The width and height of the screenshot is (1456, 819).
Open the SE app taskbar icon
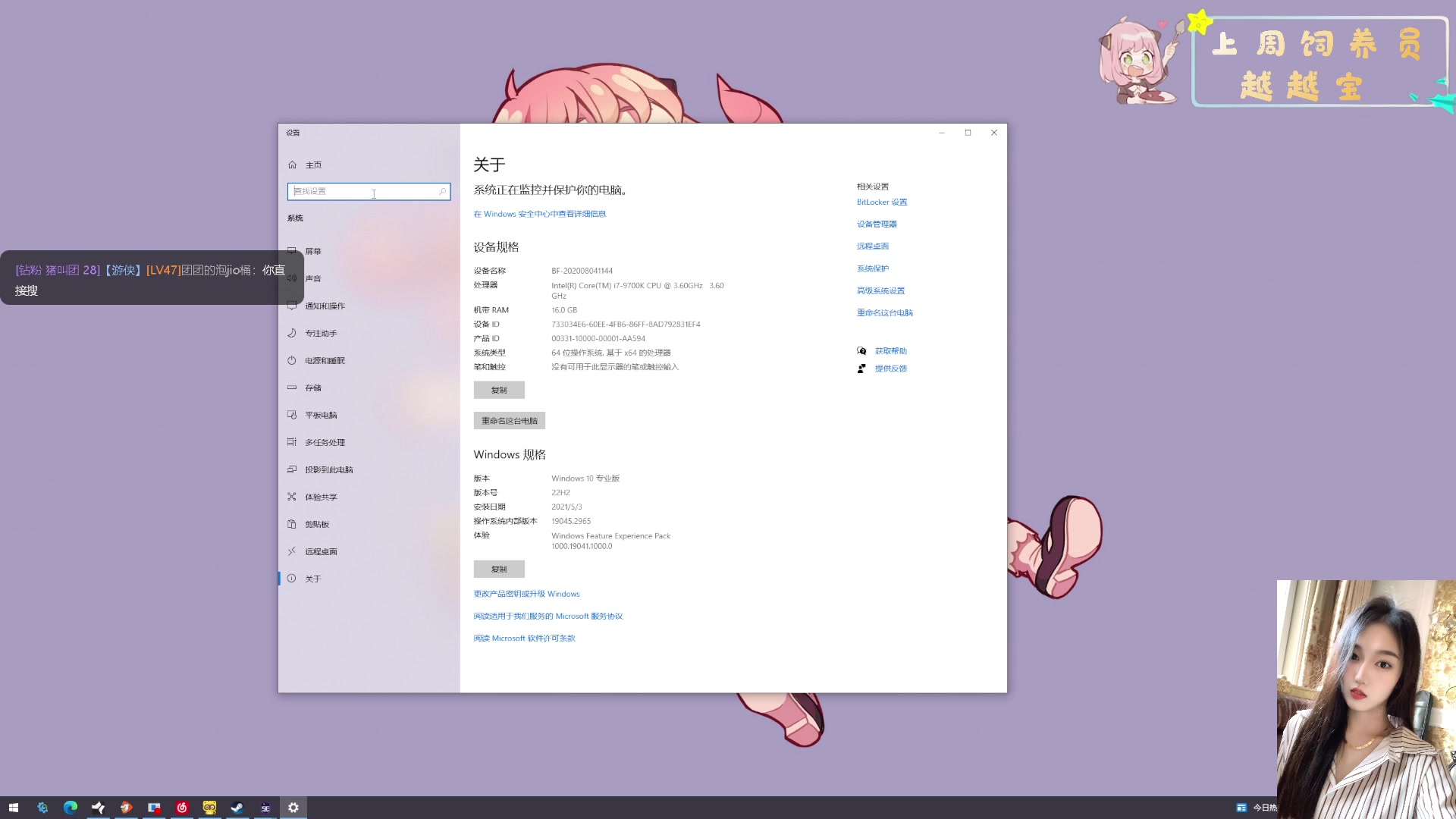[x=265, y=808]
